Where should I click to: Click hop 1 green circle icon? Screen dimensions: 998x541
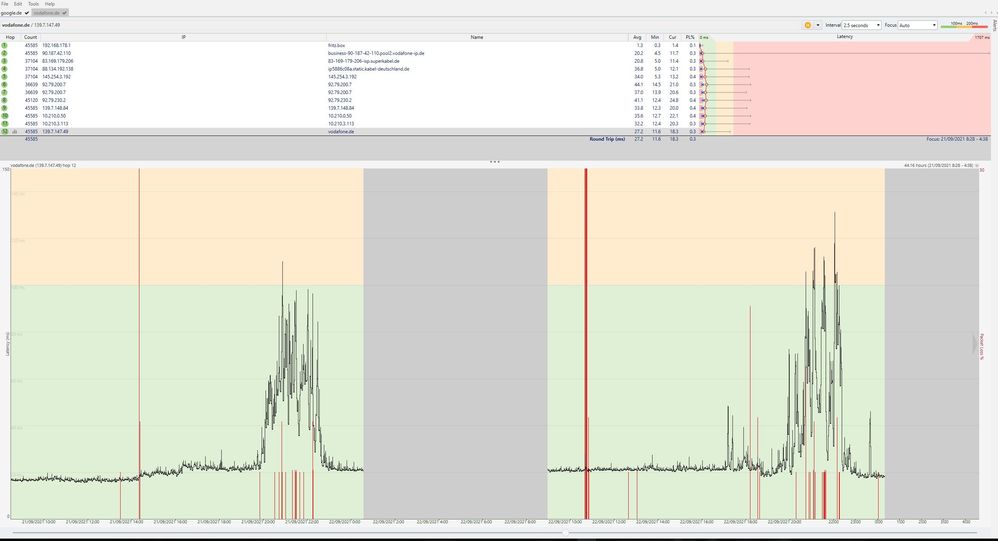pyautogui.click(x=4, y=46)
